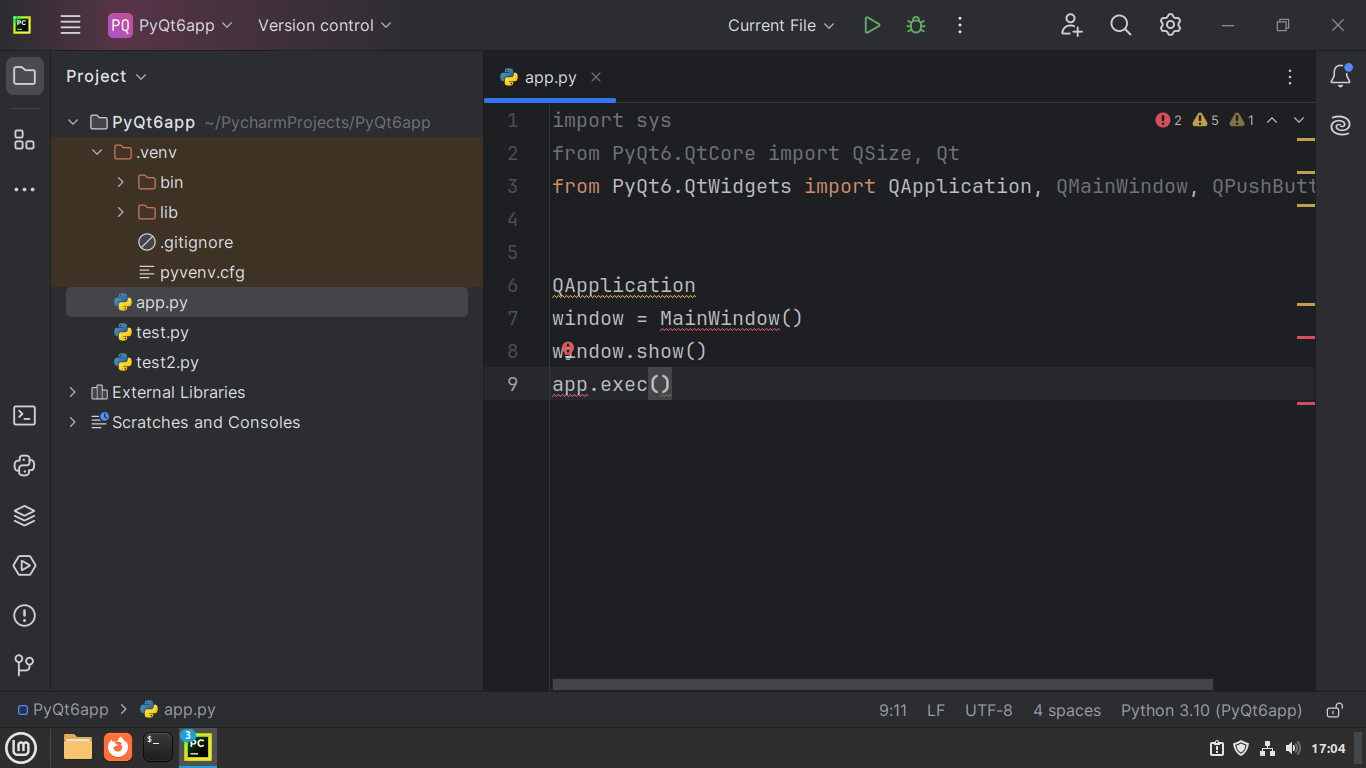The image size is (1366, 768).
Task: Click app.py breadcrumb in navigation bar
Action: [178, 710]
